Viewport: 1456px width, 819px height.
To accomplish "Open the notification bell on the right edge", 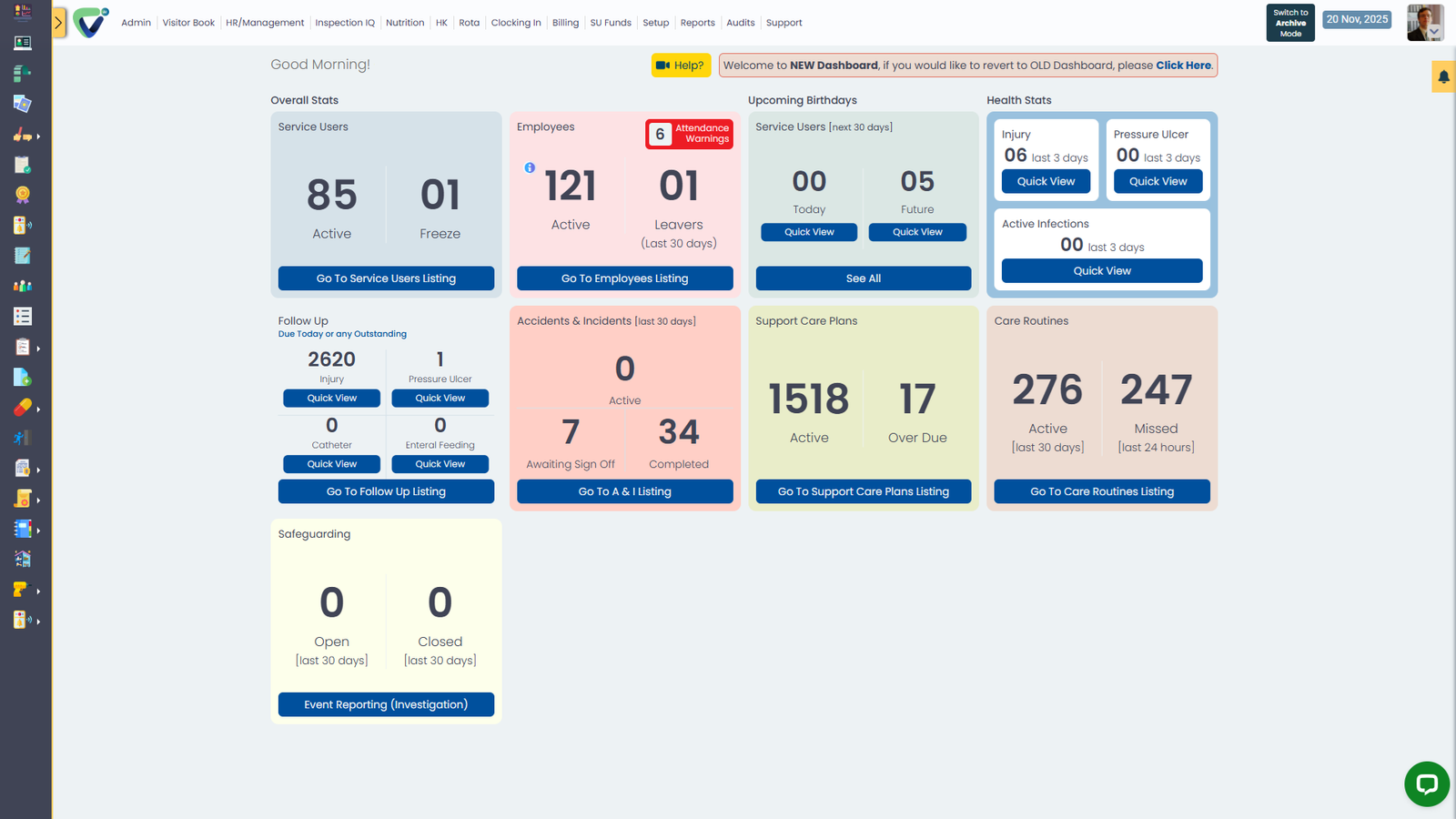I will 1443,76.
